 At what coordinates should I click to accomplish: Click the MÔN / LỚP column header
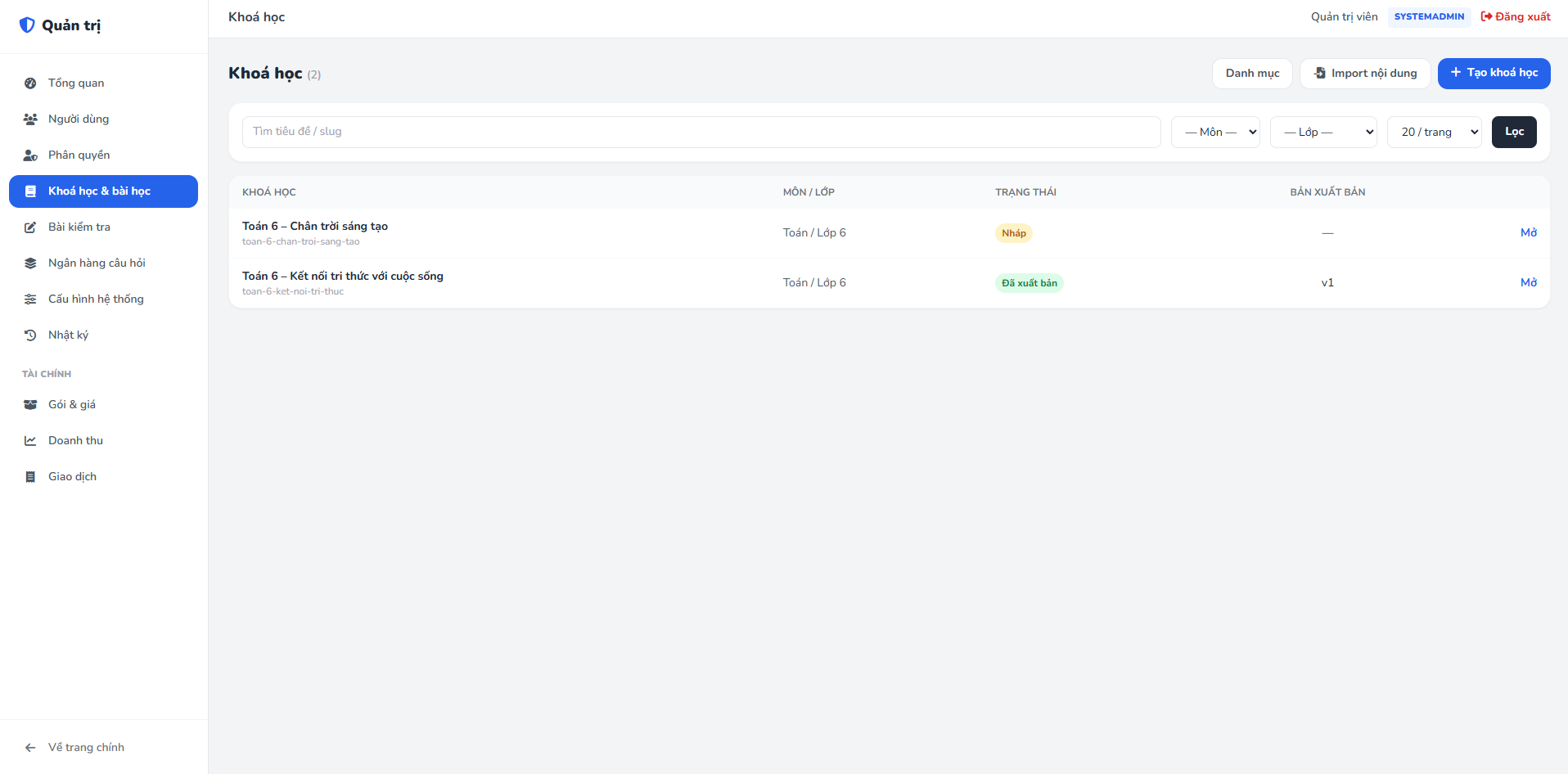809,192
